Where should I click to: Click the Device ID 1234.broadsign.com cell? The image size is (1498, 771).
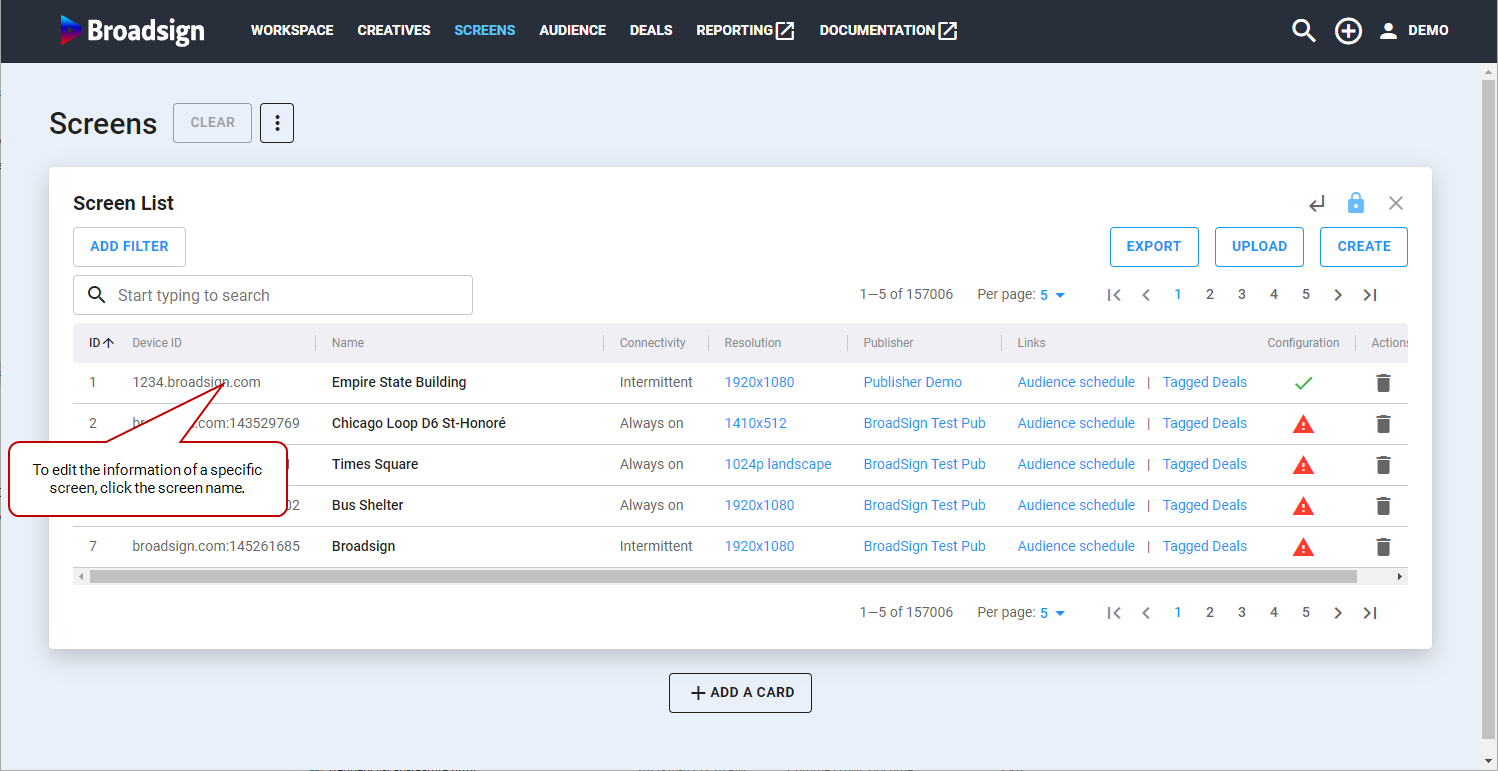(196, 383)
